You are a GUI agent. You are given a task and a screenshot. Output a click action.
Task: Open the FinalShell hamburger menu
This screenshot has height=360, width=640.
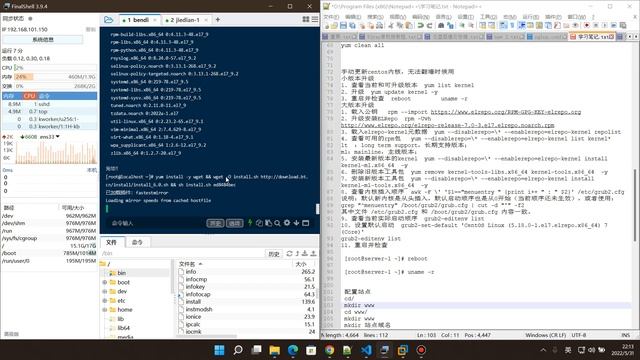point(315,19)
